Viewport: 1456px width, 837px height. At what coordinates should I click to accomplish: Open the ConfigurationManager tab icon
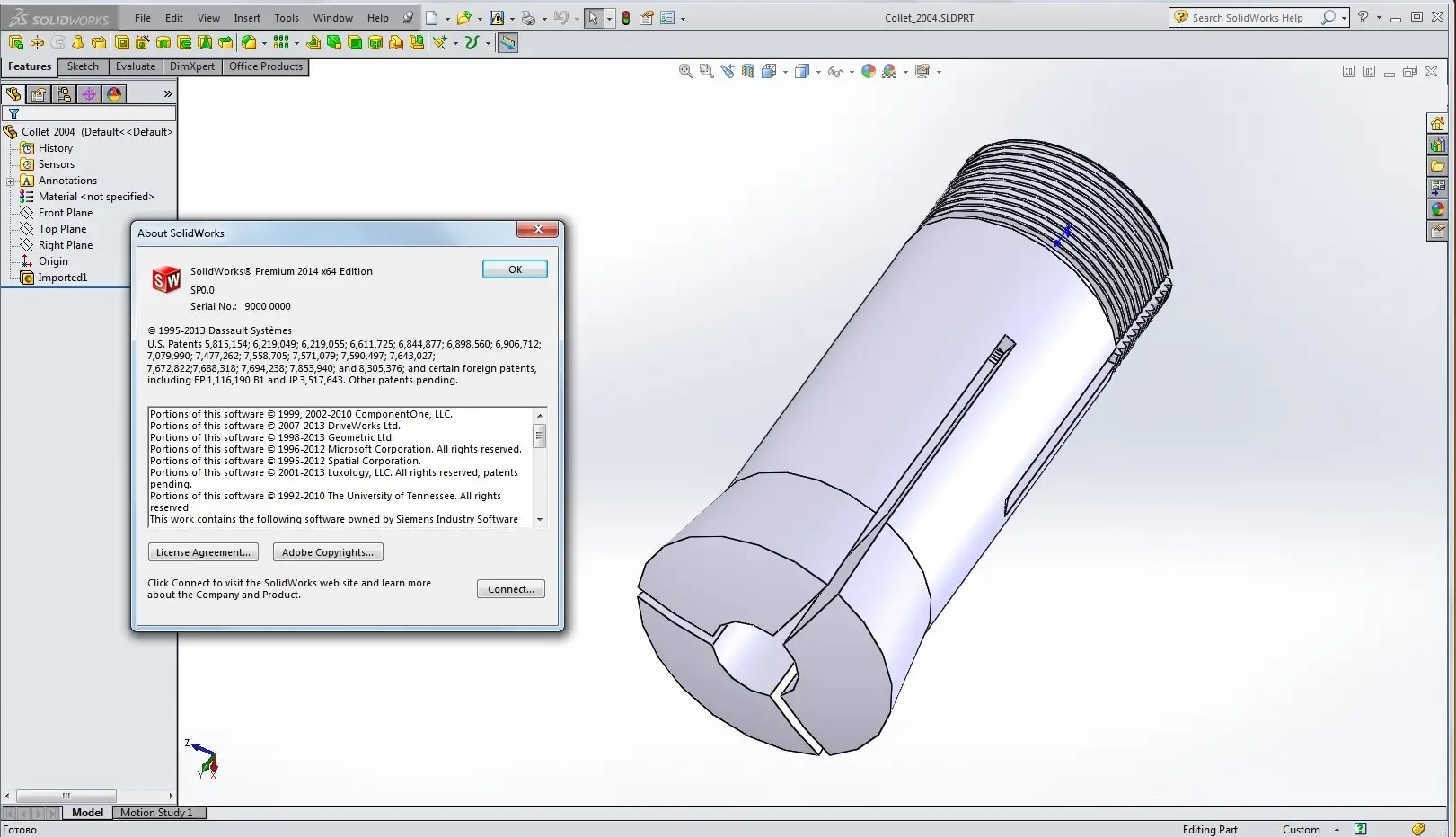(x=64, y=94)
